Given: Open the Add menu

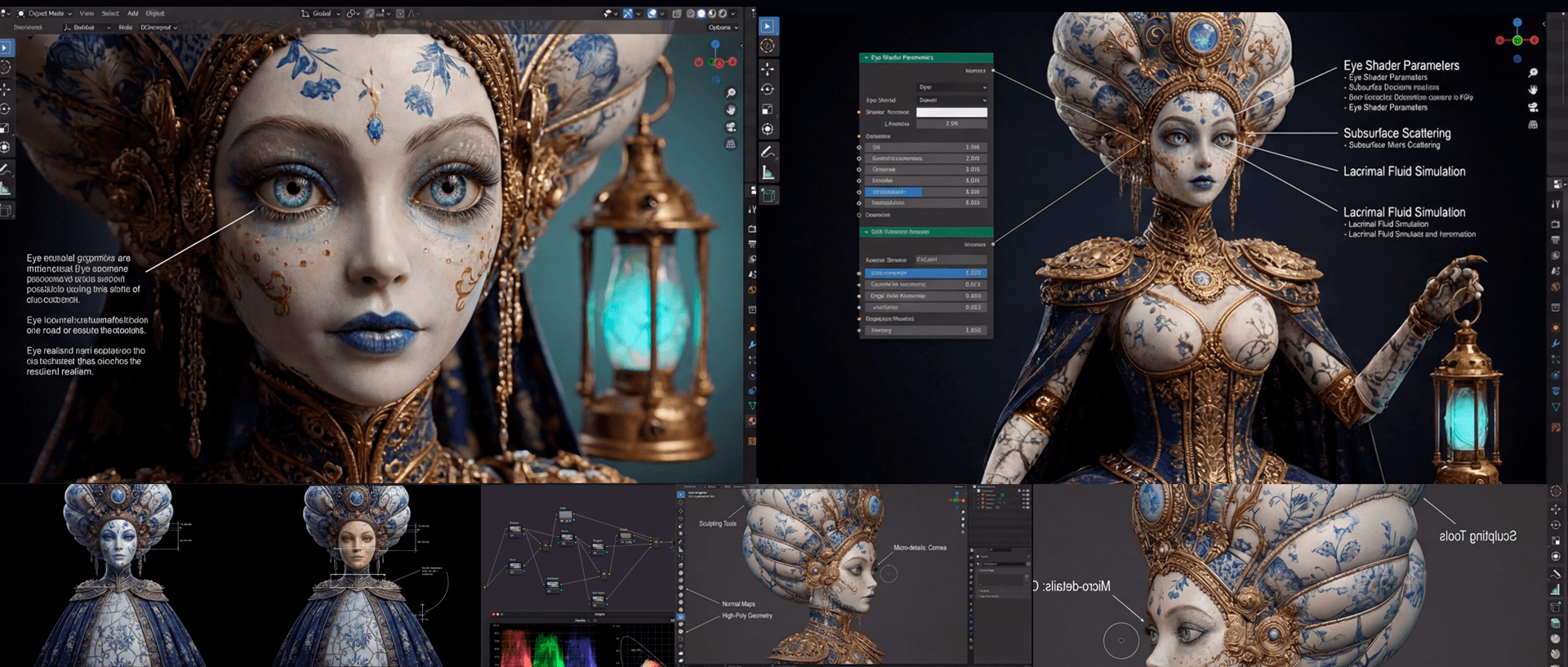Looking at the screenshot, I should 132,14.
